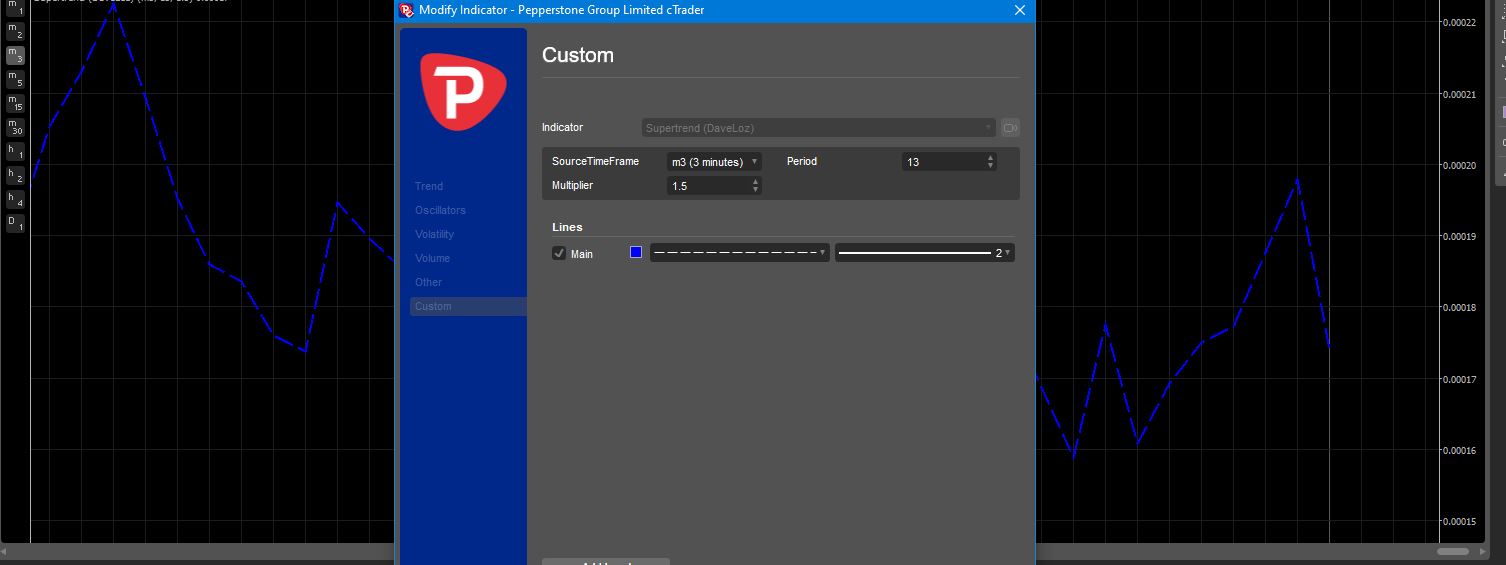This screenshot has height=565, width=1506.
Task: Select the m1 timeframe button
Action: (15, 8)
